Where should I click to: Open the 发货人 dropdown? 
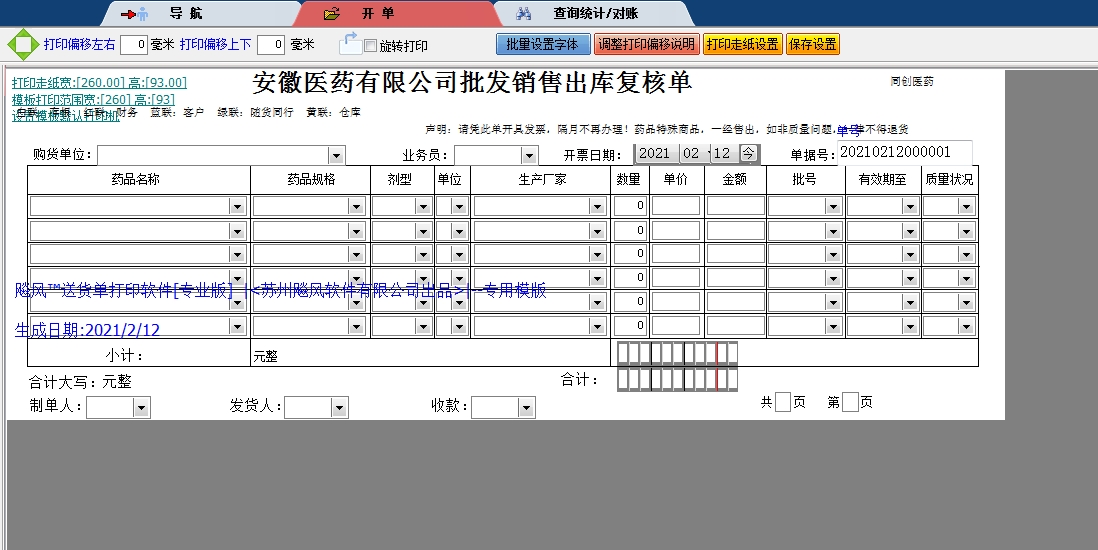click(x=339, y=407)
